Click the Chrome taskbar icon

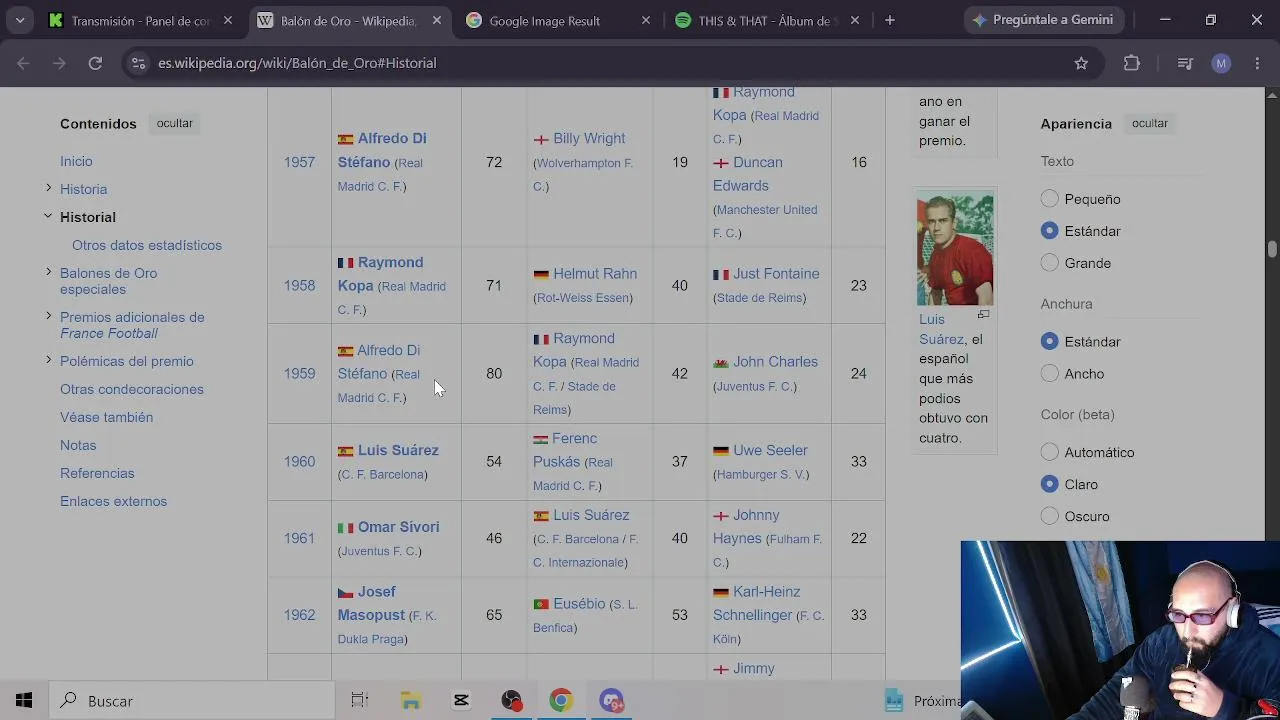coord(561,701)
